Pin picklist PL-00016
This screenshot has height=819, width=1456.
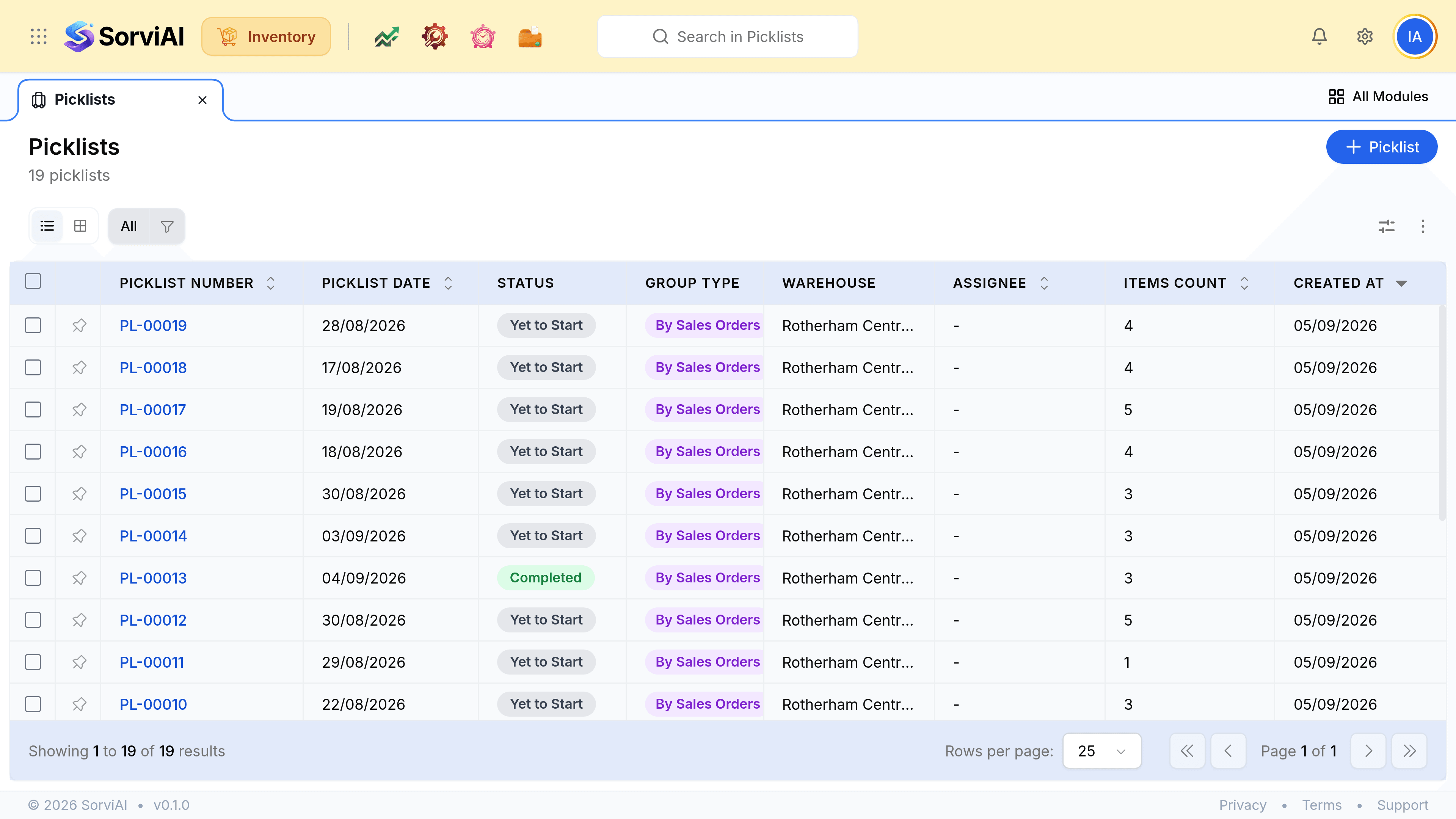(79, 452)
